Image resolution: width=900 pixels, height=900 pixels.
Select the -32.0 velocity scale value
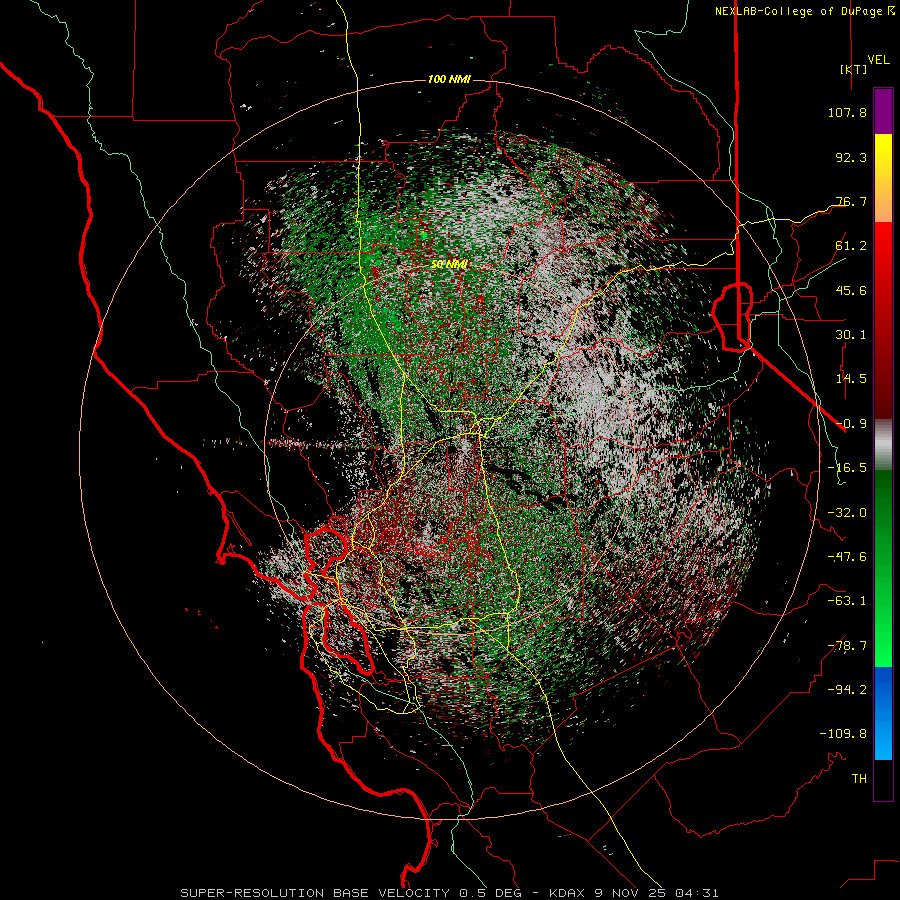click(x=847, y=513)
